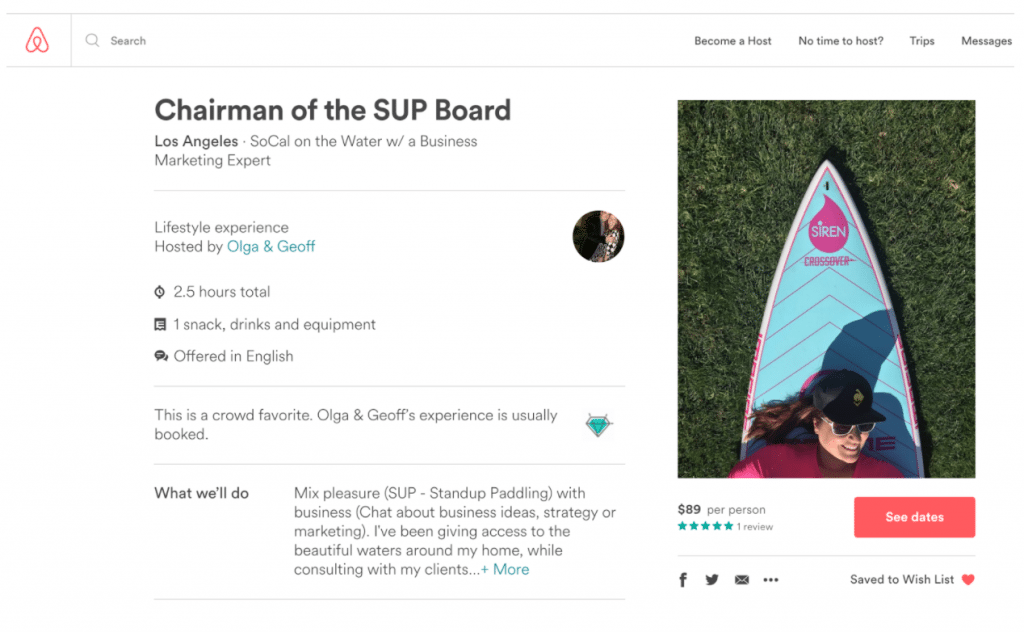Open more sharing options via ellipsis icon
The width and height of the screenshot is (1024, 632).
(x=771, y=579)
